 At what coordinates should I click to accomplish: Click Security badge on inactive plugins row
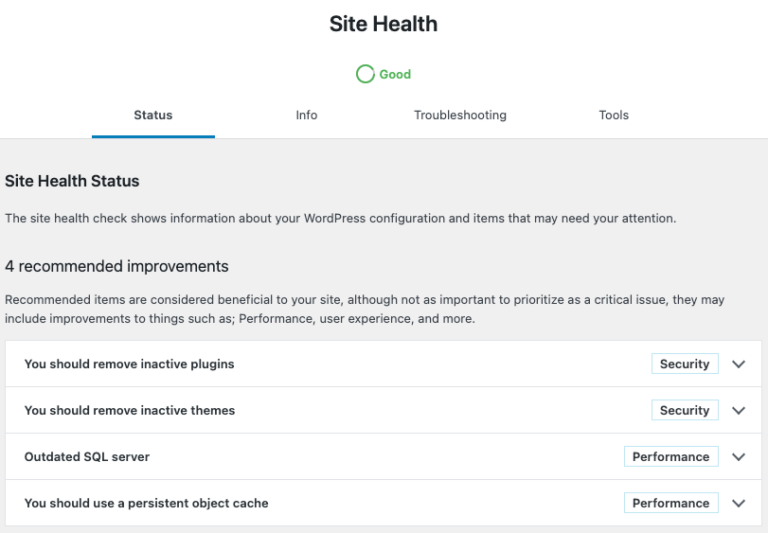pyautogui.click(x=685, y=363)
